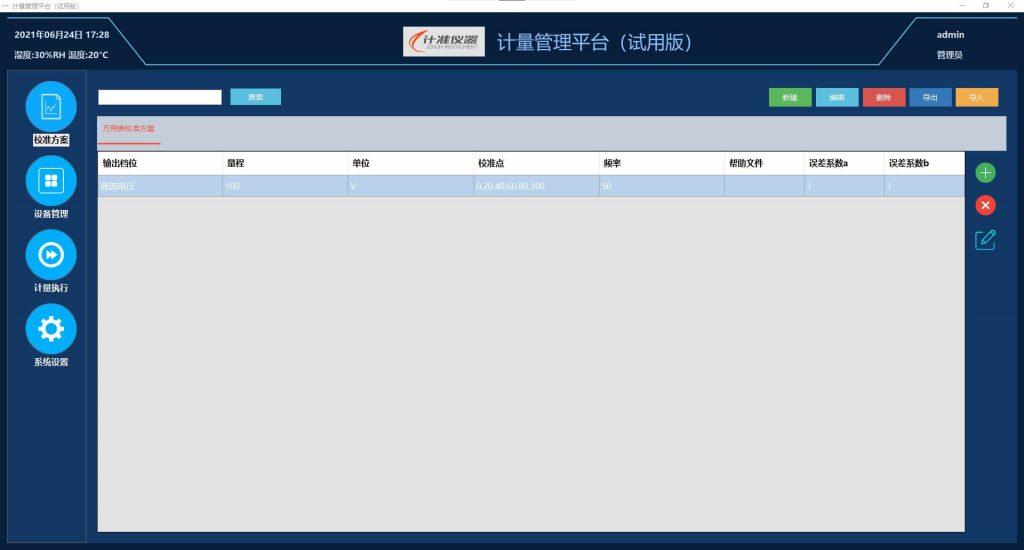Open 校准方案 calibration scheme sidebar icon

coord(51,106)
